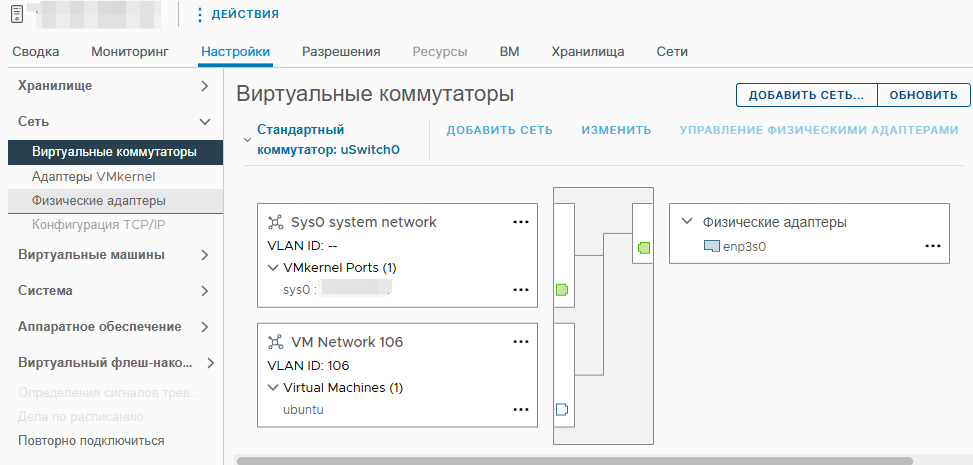The image size is (973, 465).
Task: Click УПРАВЛЕНИЕ ФИЗИЧЕСКИМИ АДАПТЕРАМИ
Action: (x=819, y=130)
